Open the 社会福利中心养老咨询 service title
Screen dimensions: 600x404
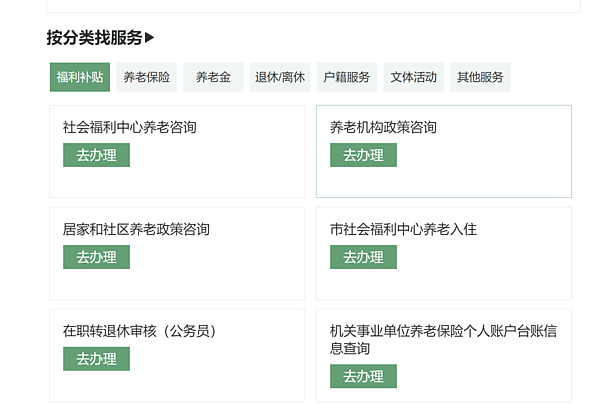(x=129, y=127)
